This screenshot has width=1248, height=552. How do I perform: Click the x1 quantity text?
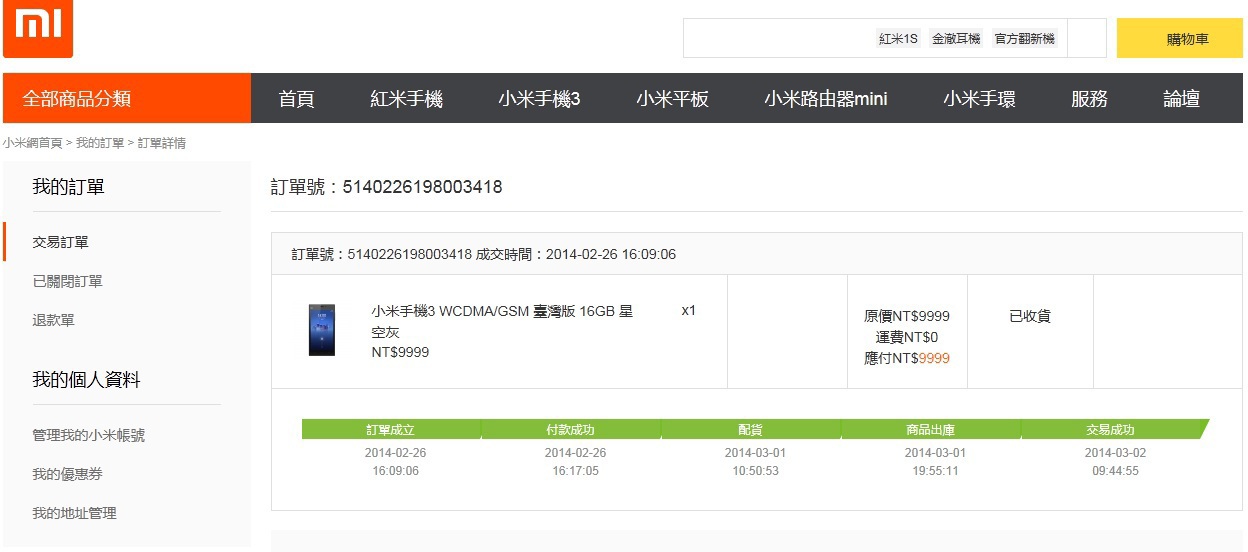point(688,310)
